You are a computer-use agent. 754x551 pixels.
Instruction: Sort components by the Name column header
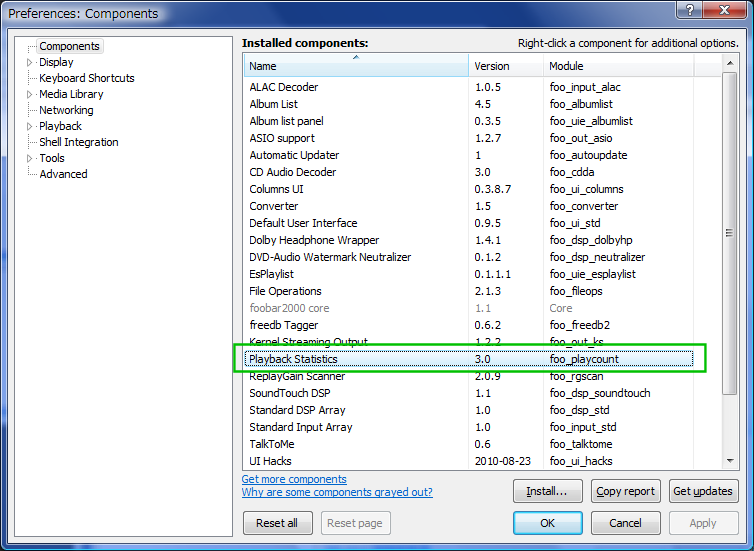(356, 66)
